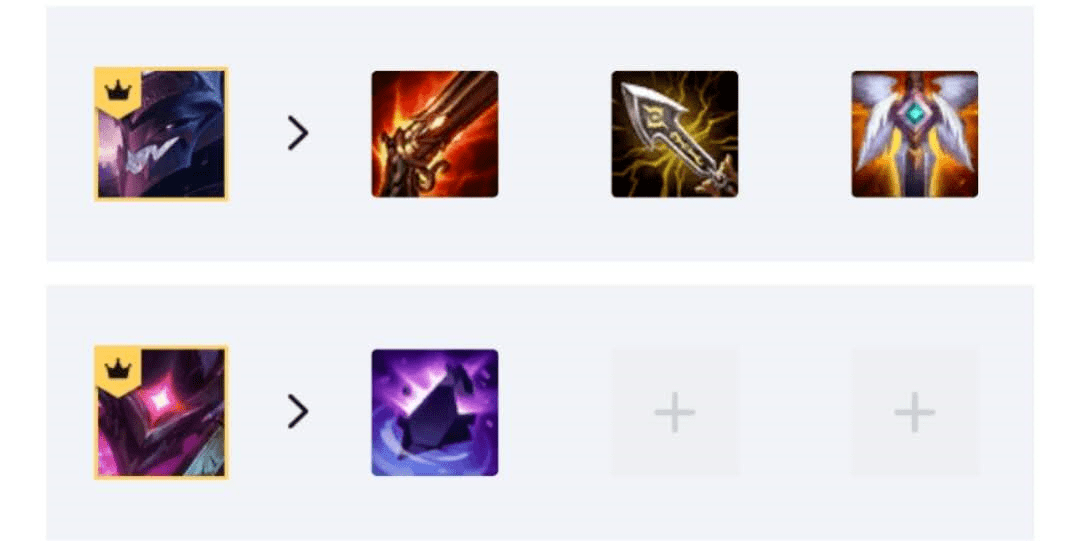The image size is (1080, 541).
Task: Select the red flaming sword item
Action: [435, 134]
